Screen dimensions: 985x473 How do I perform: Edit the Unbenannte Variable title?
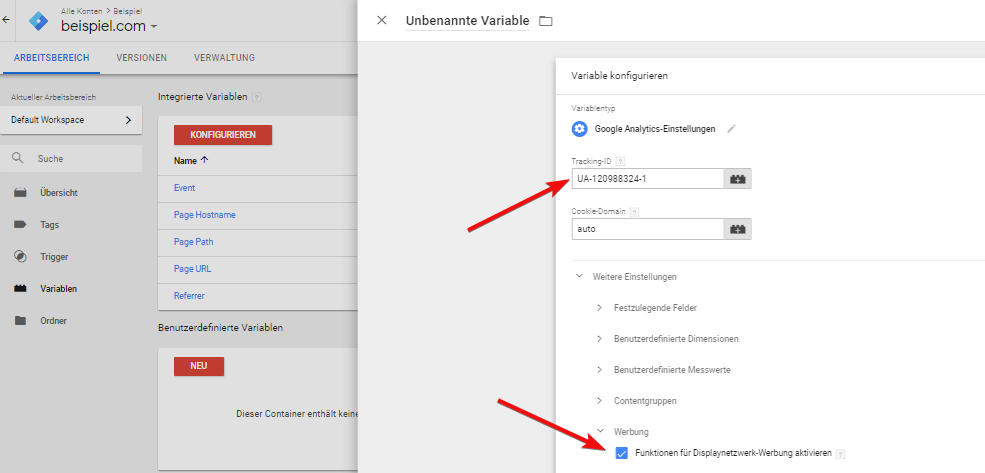coord(467,21)
